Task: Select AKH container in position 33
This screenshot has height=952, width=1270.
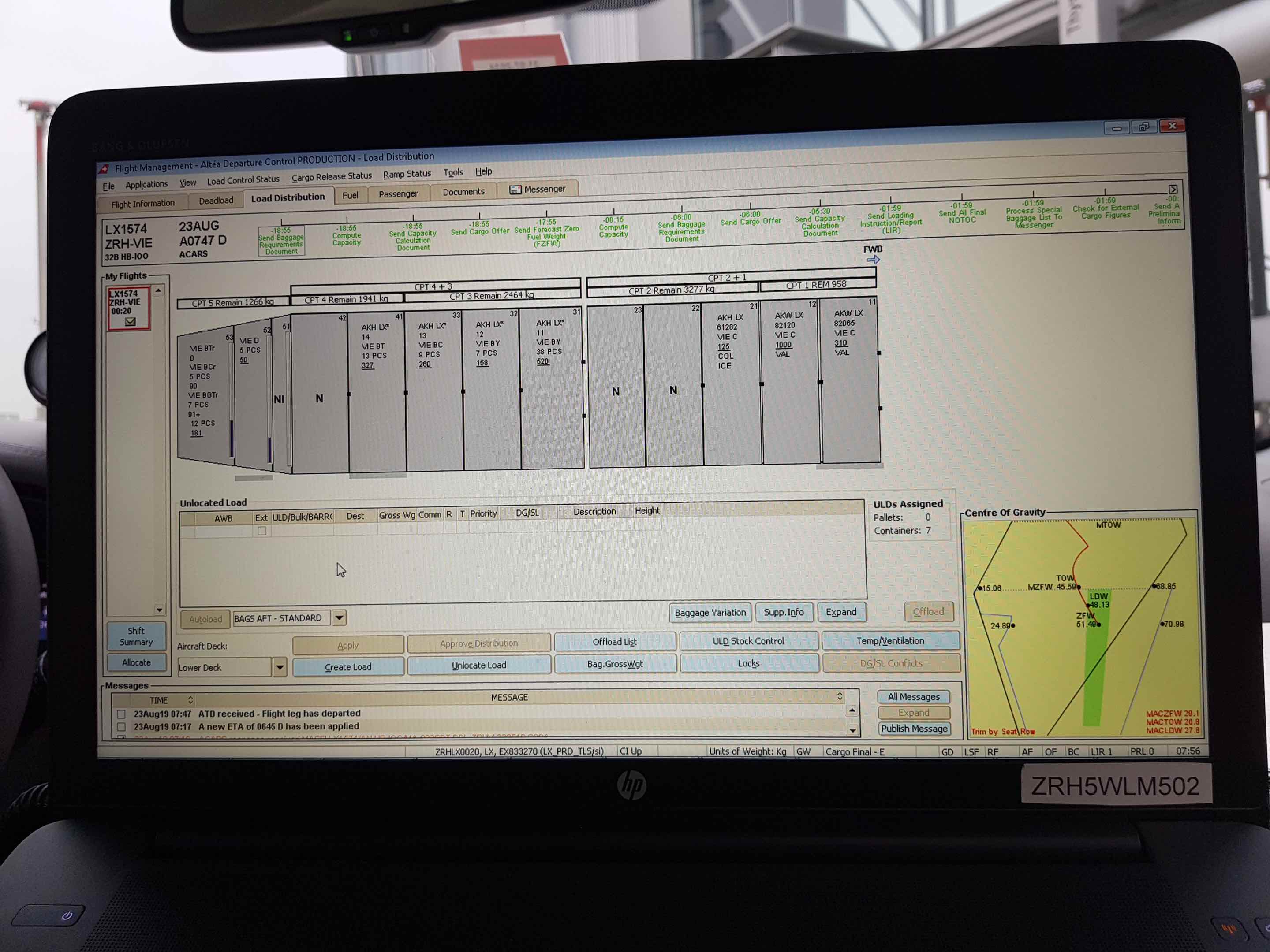Action: point(434,391)
